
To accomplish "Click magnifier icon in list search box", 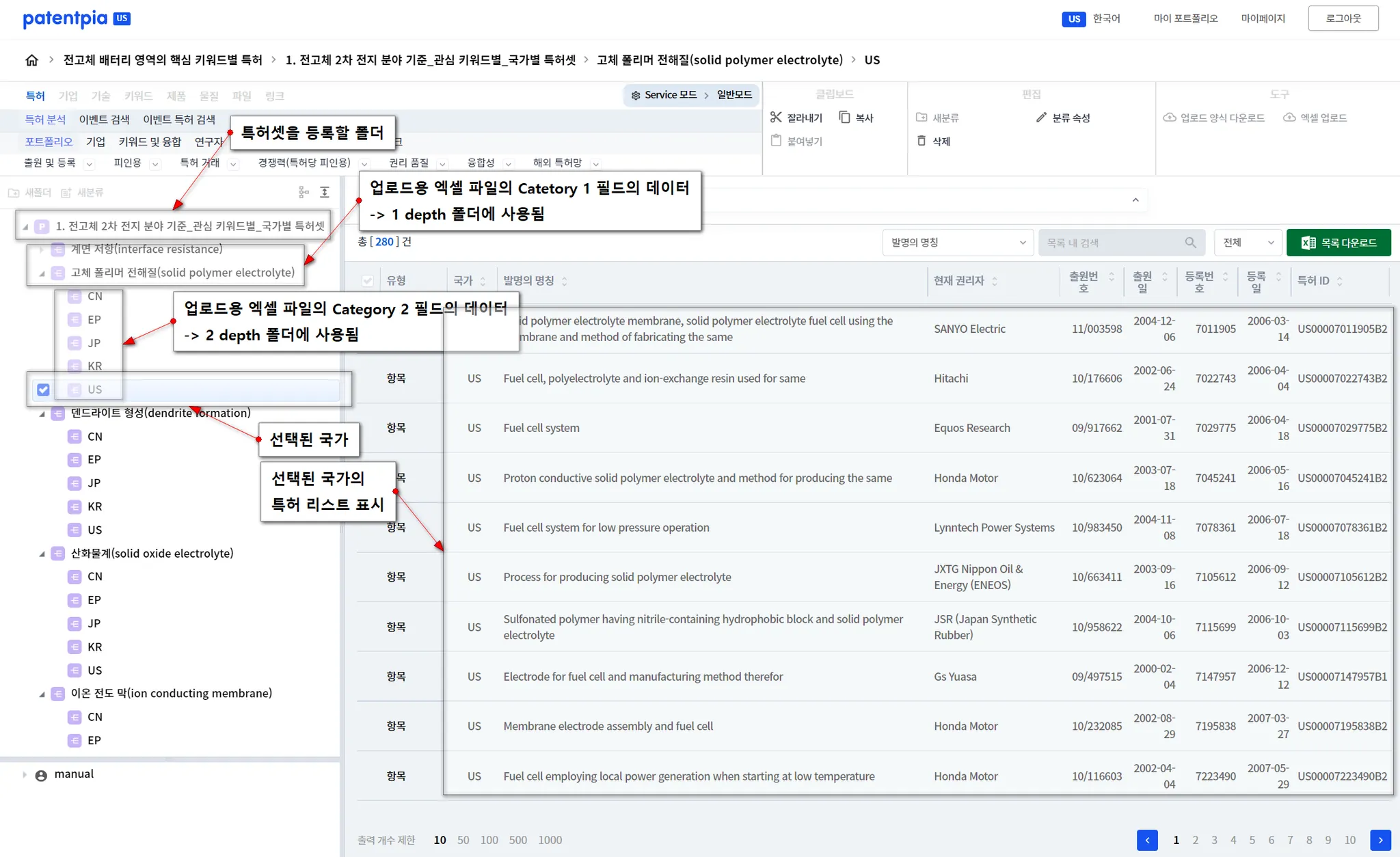I will [1190, 243].
